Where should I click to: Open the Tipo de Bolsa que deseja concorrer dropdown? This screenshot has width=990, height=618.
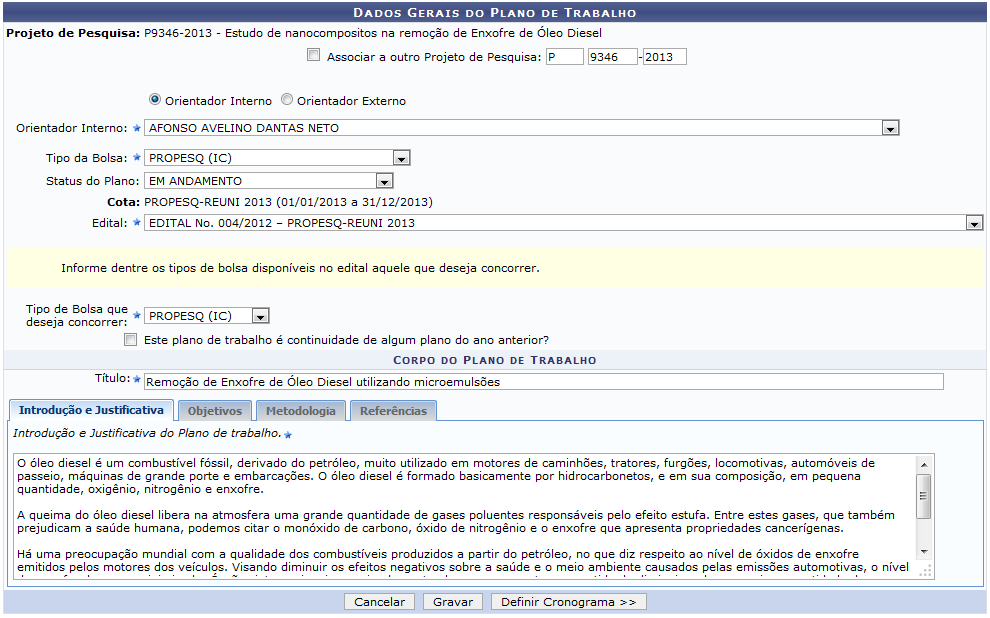point(260,316)
